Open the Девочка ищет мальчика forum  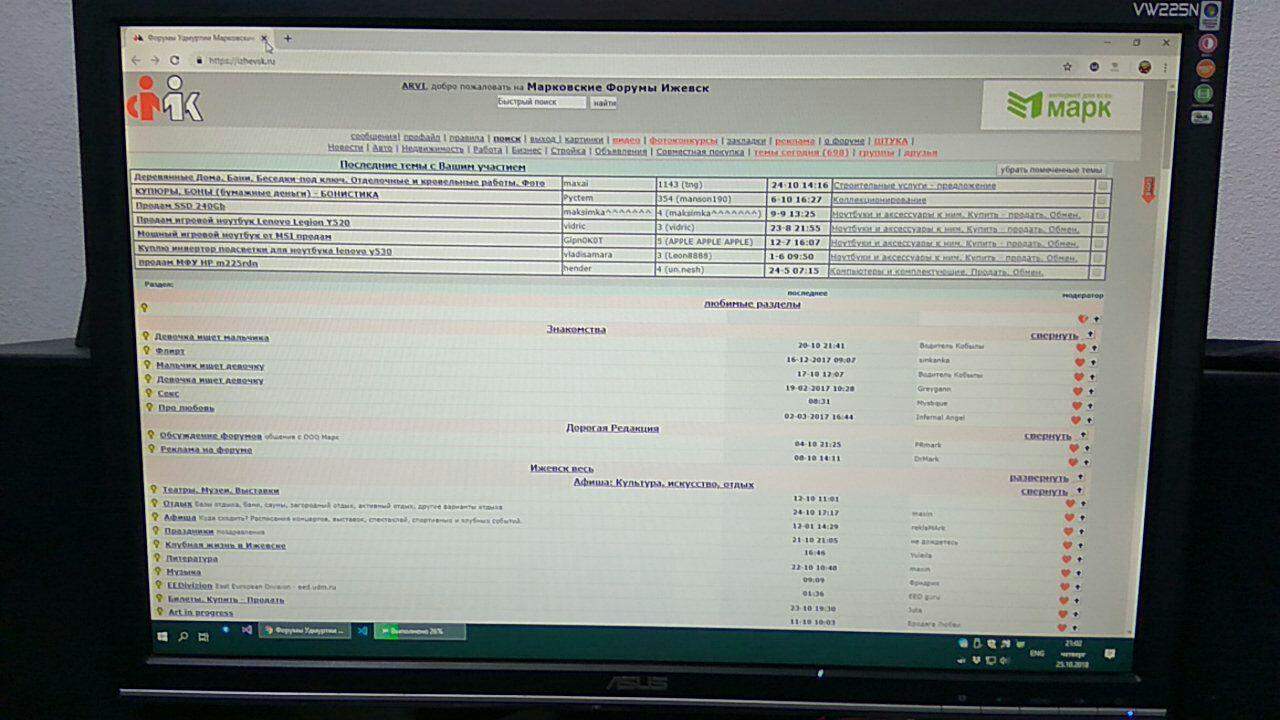(x=211, y=338)
